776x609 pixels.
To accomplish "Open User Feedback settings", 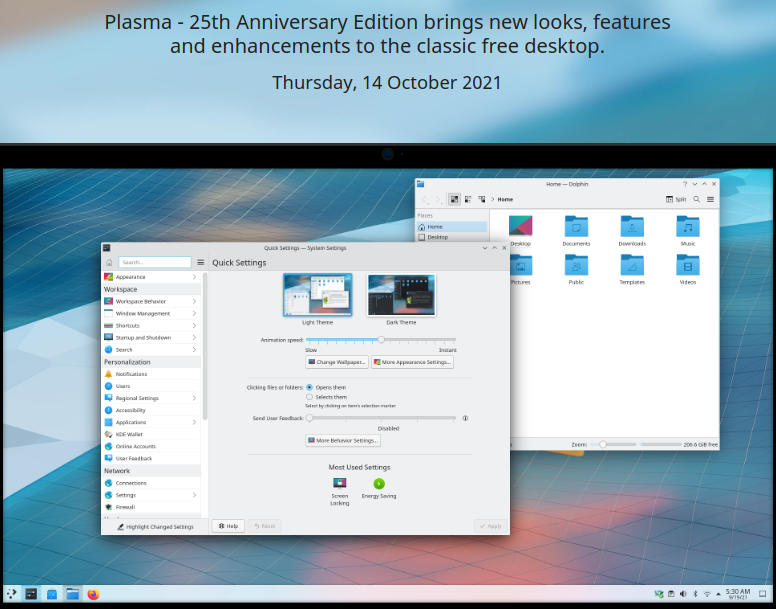I will 151,459.
